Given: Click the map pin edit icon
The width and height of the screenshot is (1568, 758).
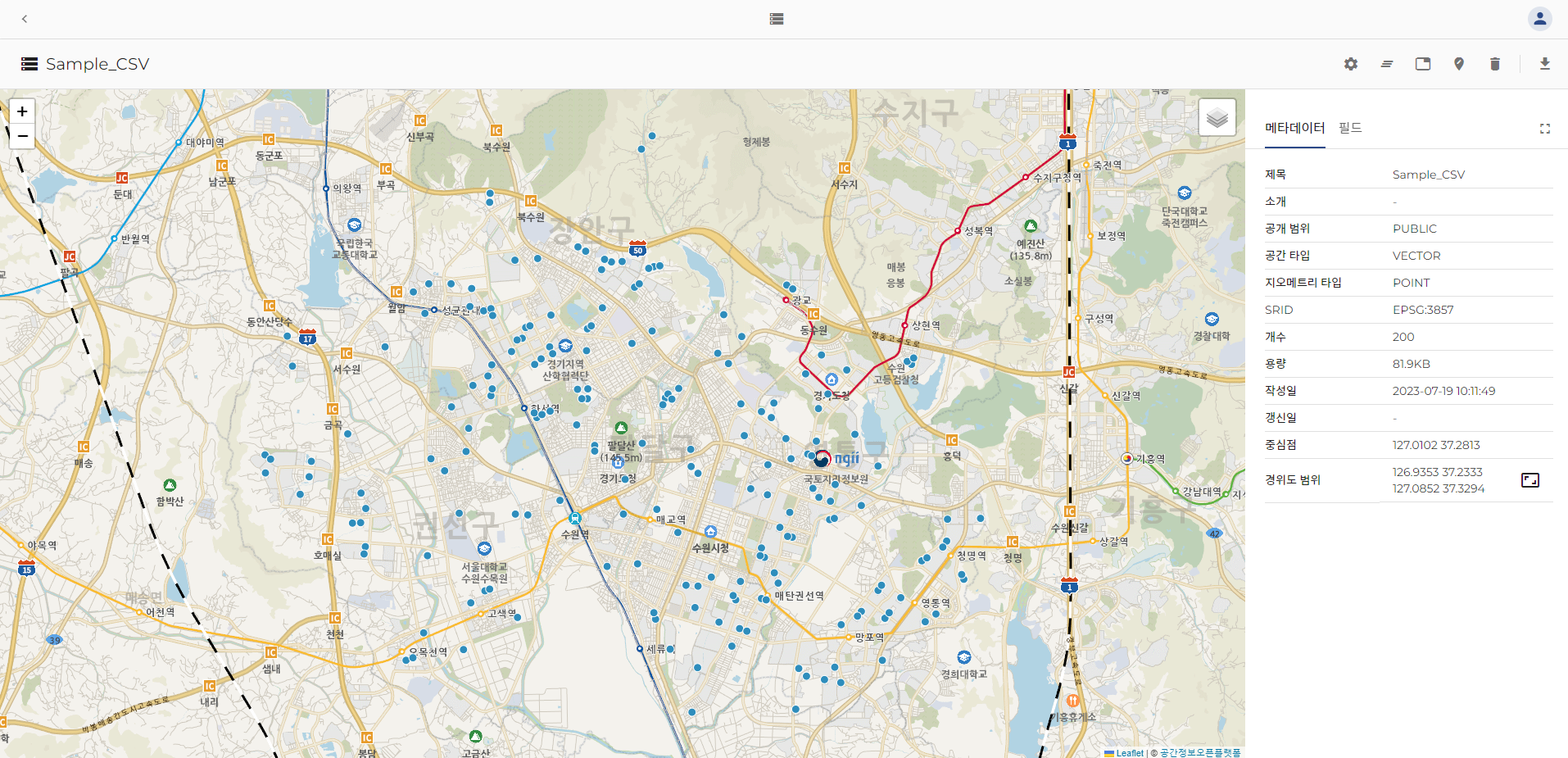Looking at the screenshot, I should (1459, 64).
